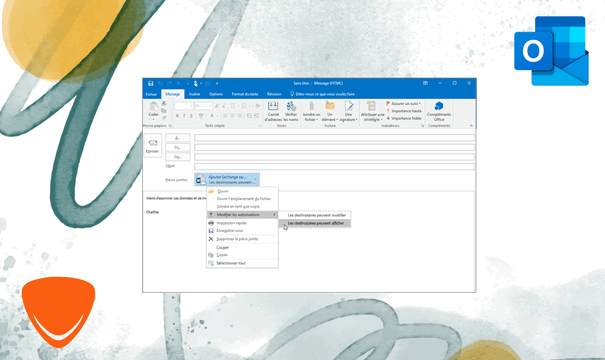Choose Couper in context menu
Viewport: 605px width, 360px height.
click(x=243, y=247)
